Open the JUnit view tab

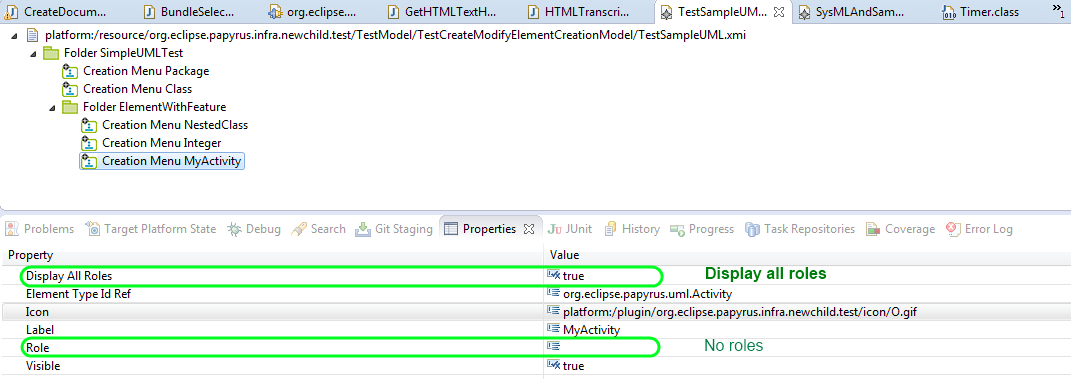pos(571,229)
